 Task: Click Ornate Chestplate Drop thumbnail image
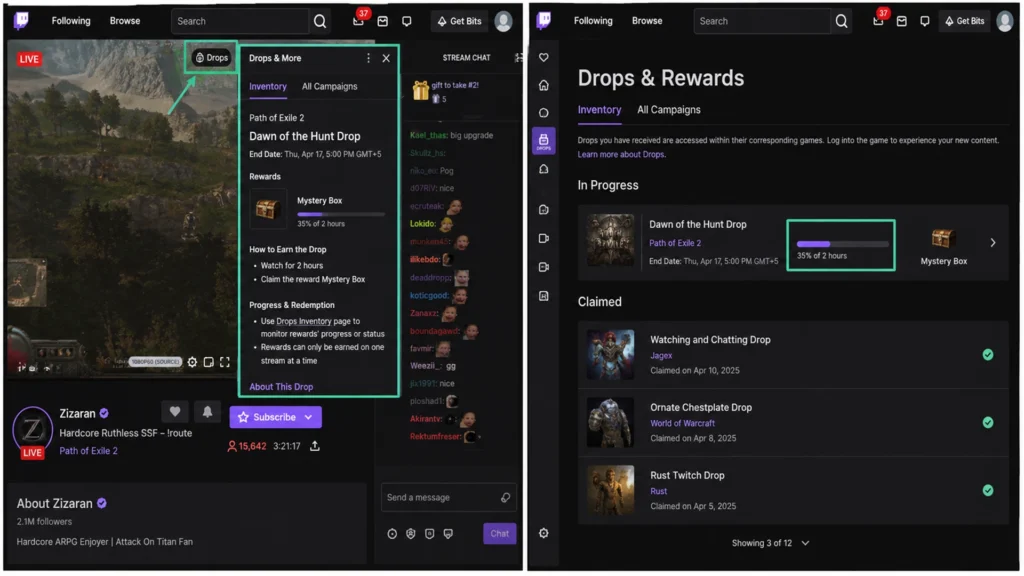click(610, 423)
